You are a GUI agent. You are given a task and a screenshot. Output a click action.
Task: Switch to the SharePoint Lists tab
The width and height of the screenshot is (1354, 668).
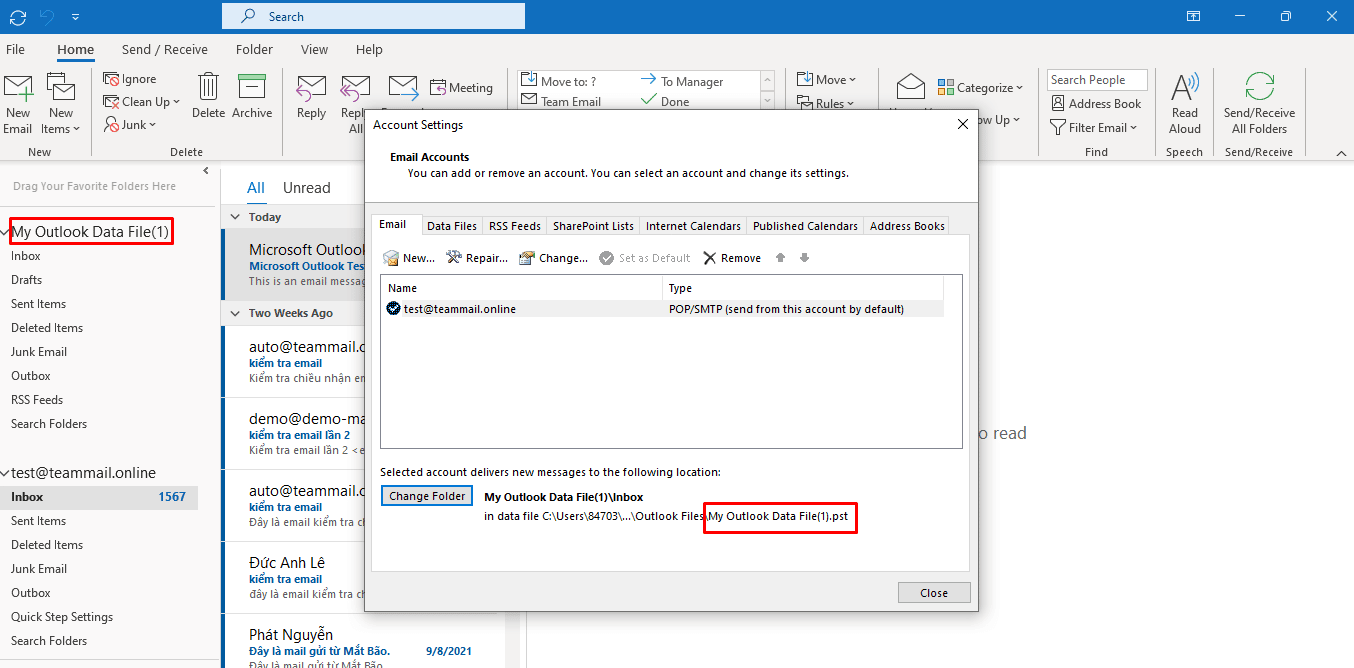click(593, 226)
